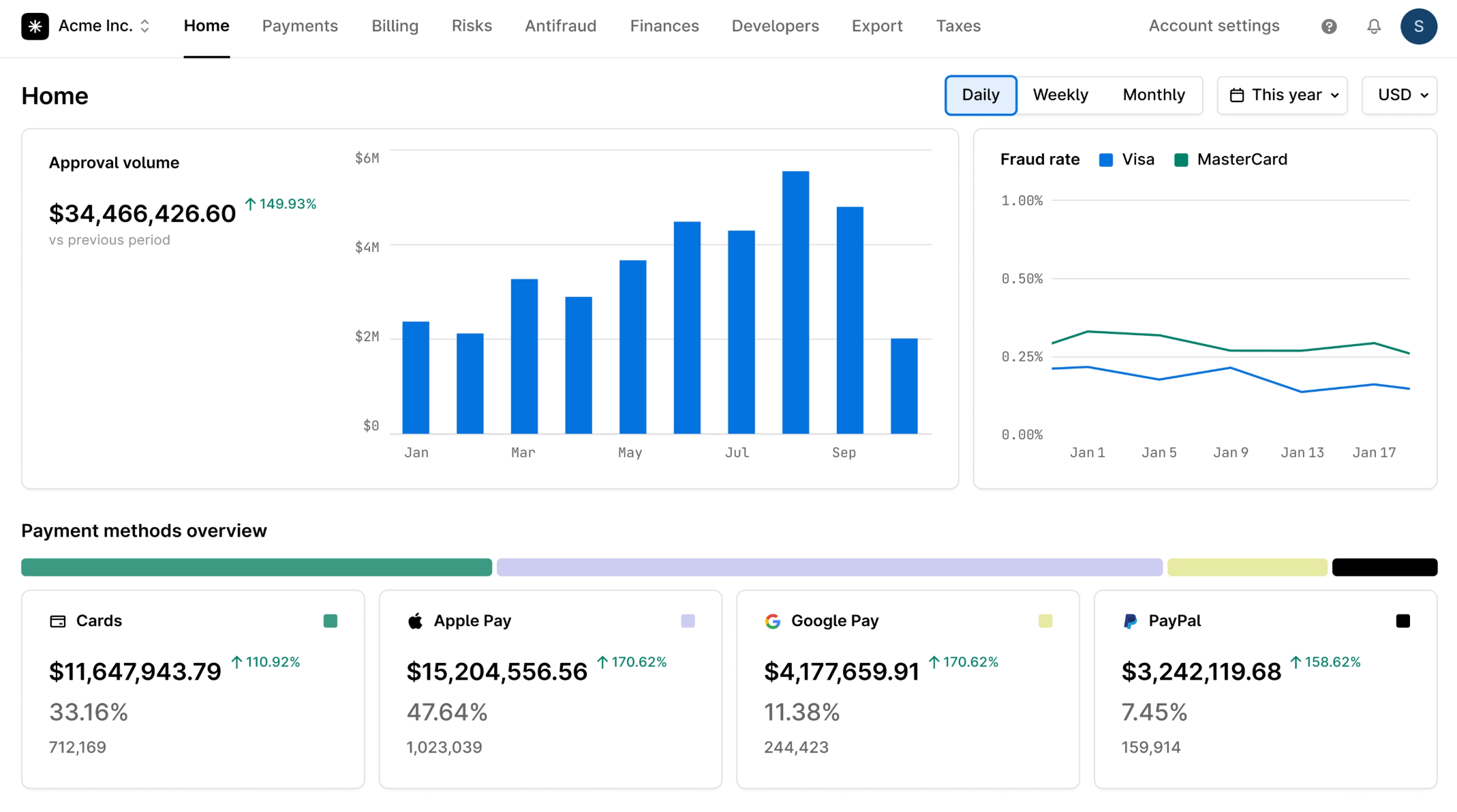Click the black swatch on PayPal card
The image size is (1457, 812).
click(1403, 621)
